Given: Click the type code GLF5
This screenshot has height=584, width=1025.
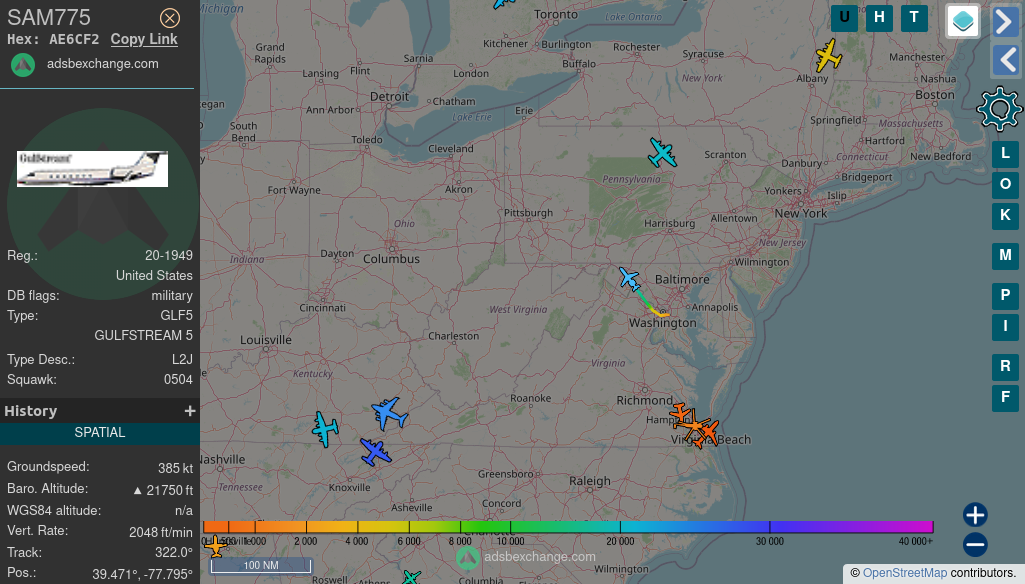Looking at the screenshot, I should point(176,316).
